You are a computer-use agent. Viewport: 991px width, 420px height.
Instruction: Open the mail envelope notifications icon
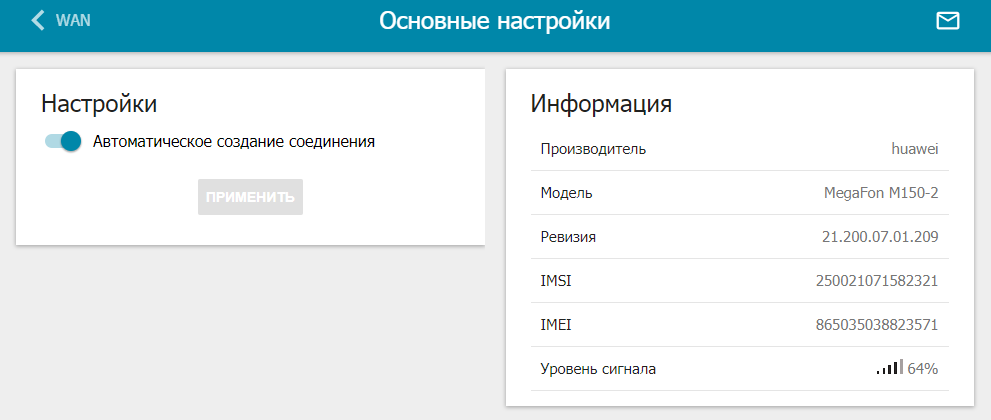[947, 20]
